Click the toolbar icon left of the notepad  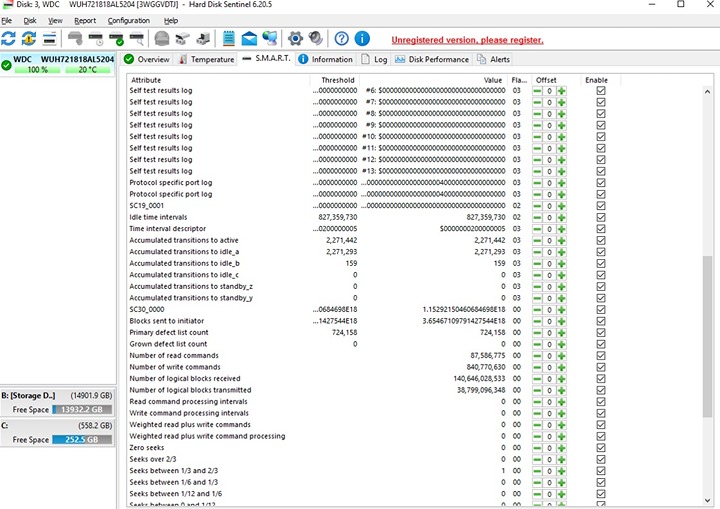203,39
